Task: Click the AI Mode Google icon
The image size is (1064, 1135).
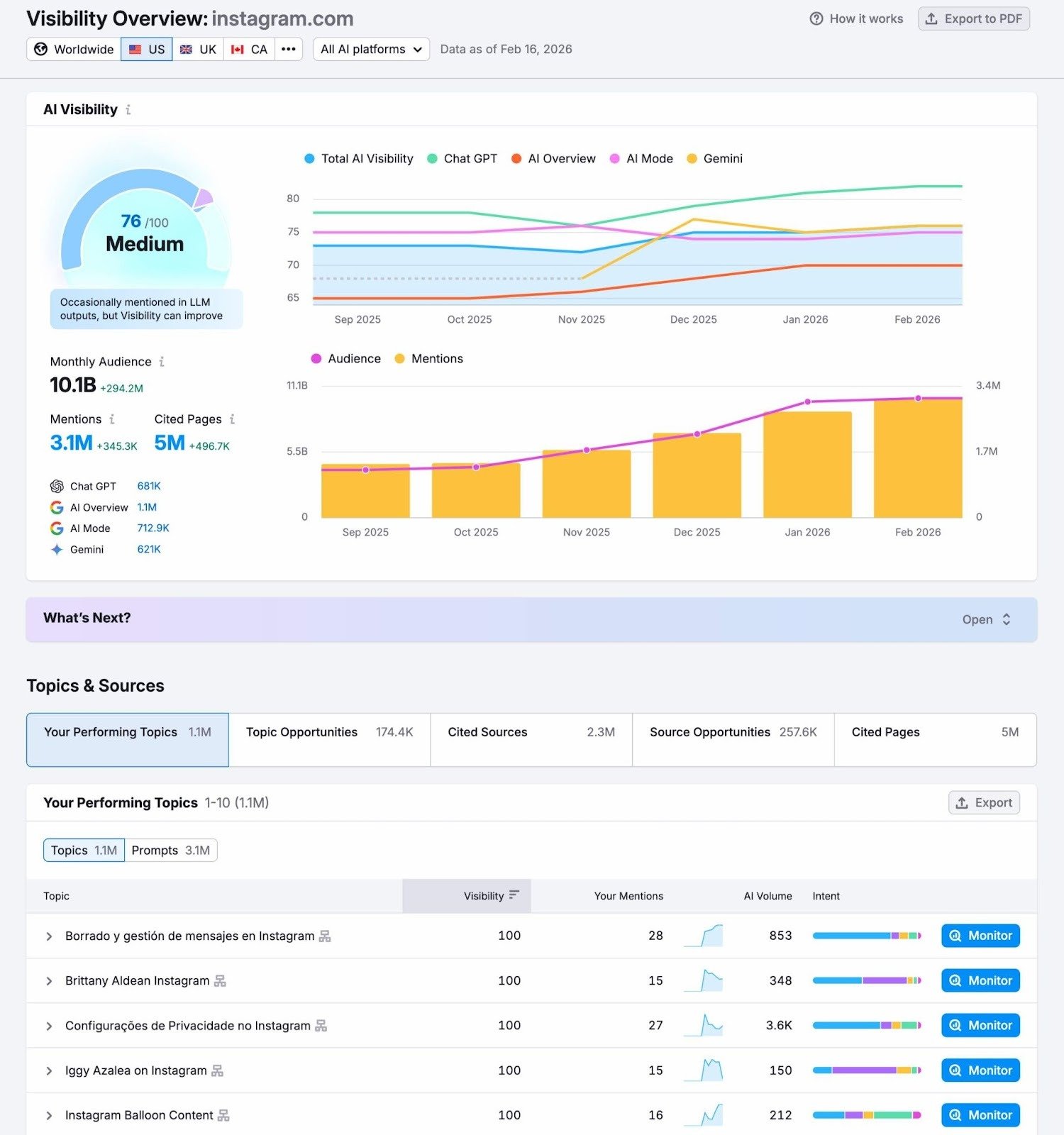Action: [57, 528]
